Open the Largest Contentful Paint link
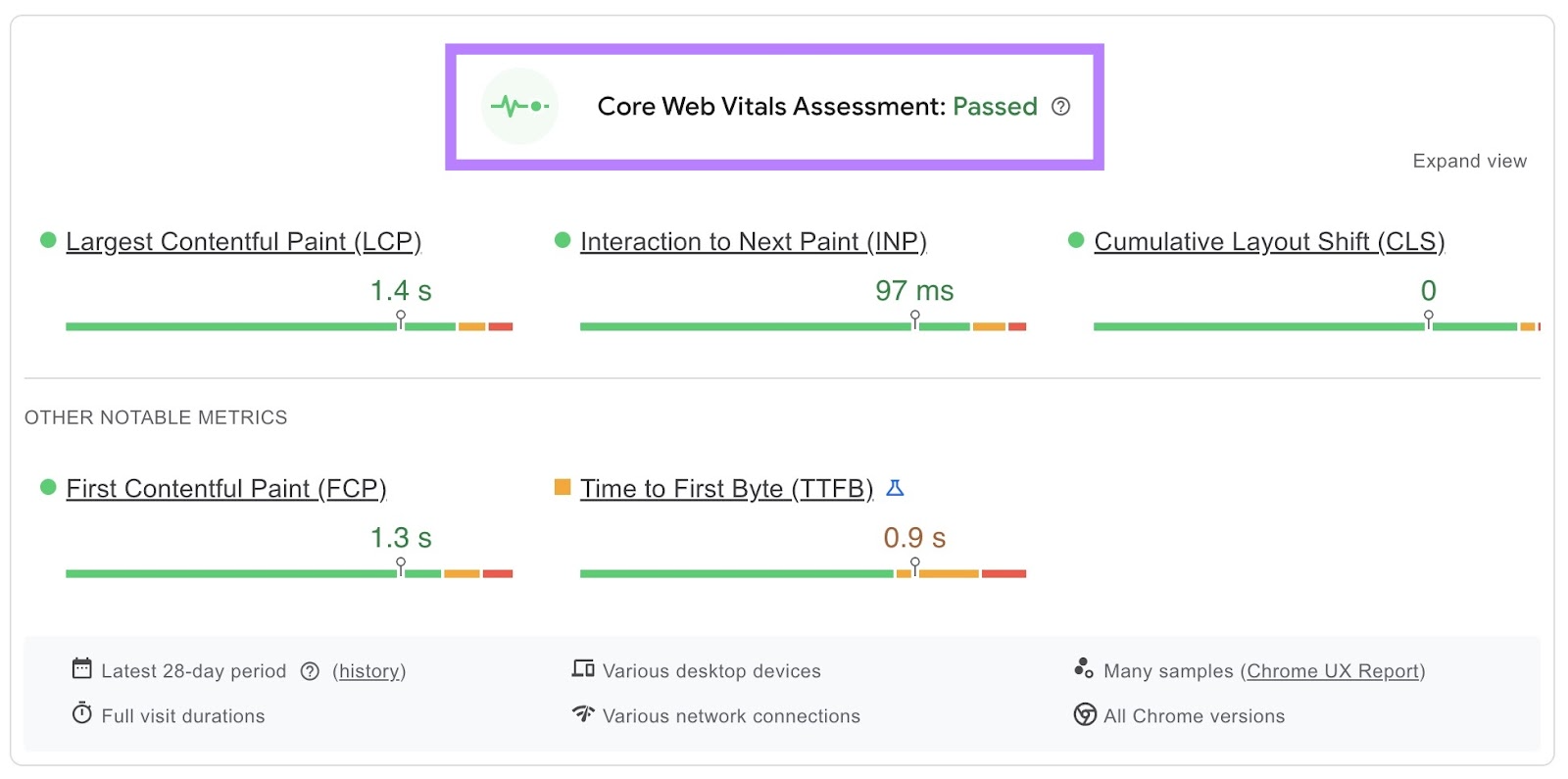 (243, 241)
